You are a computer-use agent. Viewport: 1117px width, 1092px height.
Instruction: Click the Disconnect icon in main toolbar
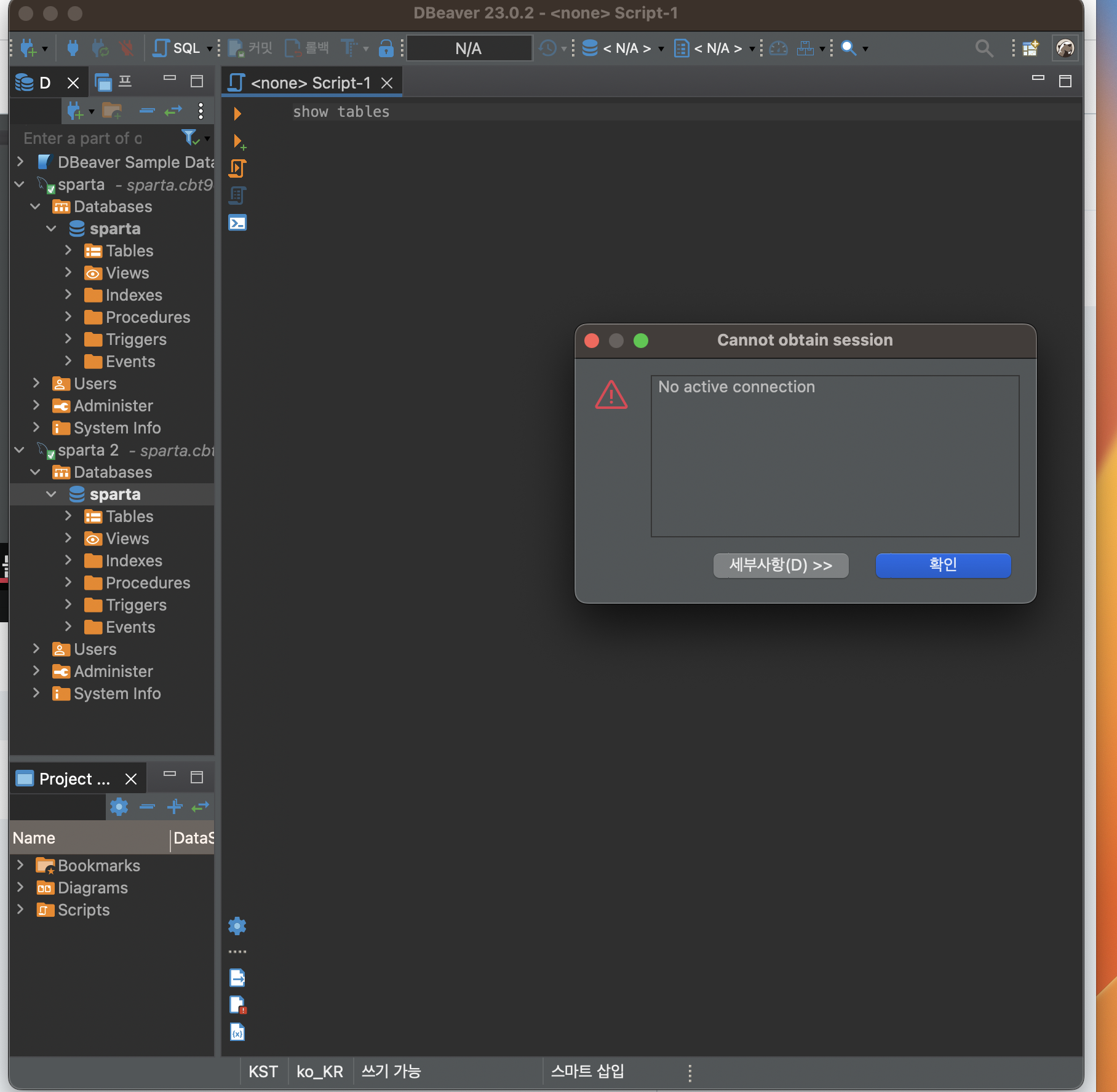(127, 48)
